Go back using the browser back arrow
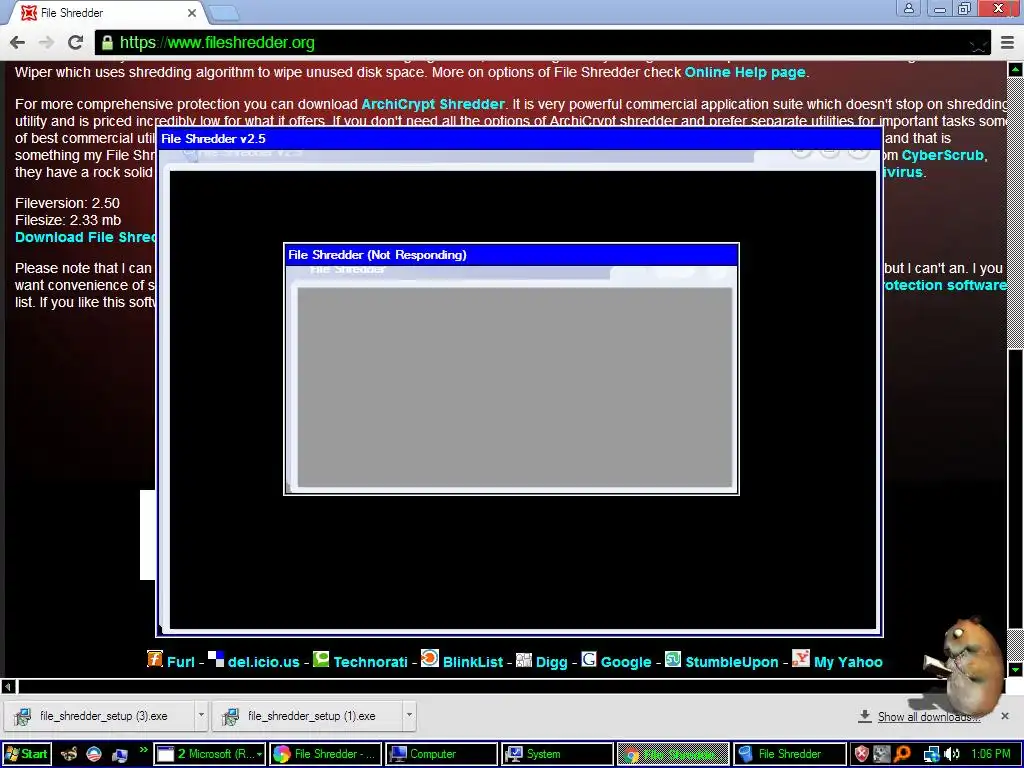Screen dimensions: 1024x768 [x=18, y=42]
